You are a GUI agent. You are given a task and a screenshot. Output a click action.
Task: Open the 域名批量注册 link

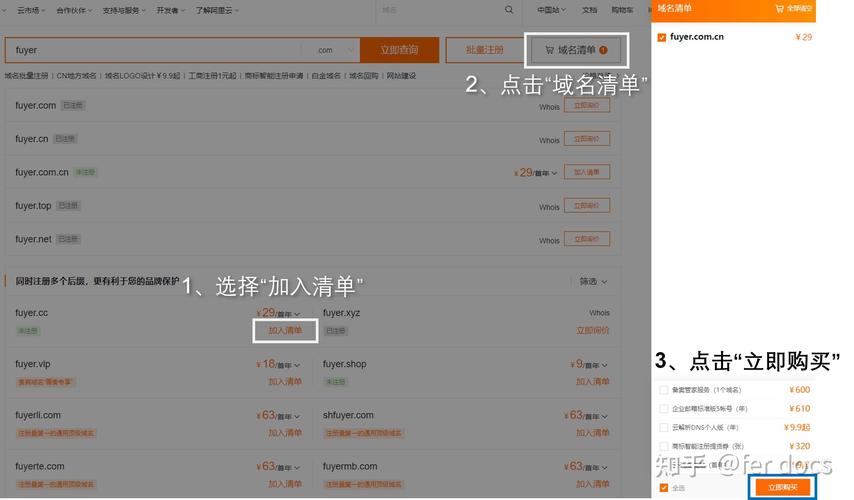[26, 76]
